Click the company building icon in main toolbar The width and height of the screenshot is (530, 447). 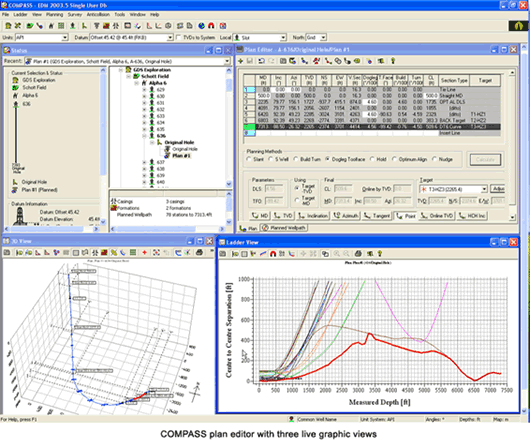[x=8, y=26]
